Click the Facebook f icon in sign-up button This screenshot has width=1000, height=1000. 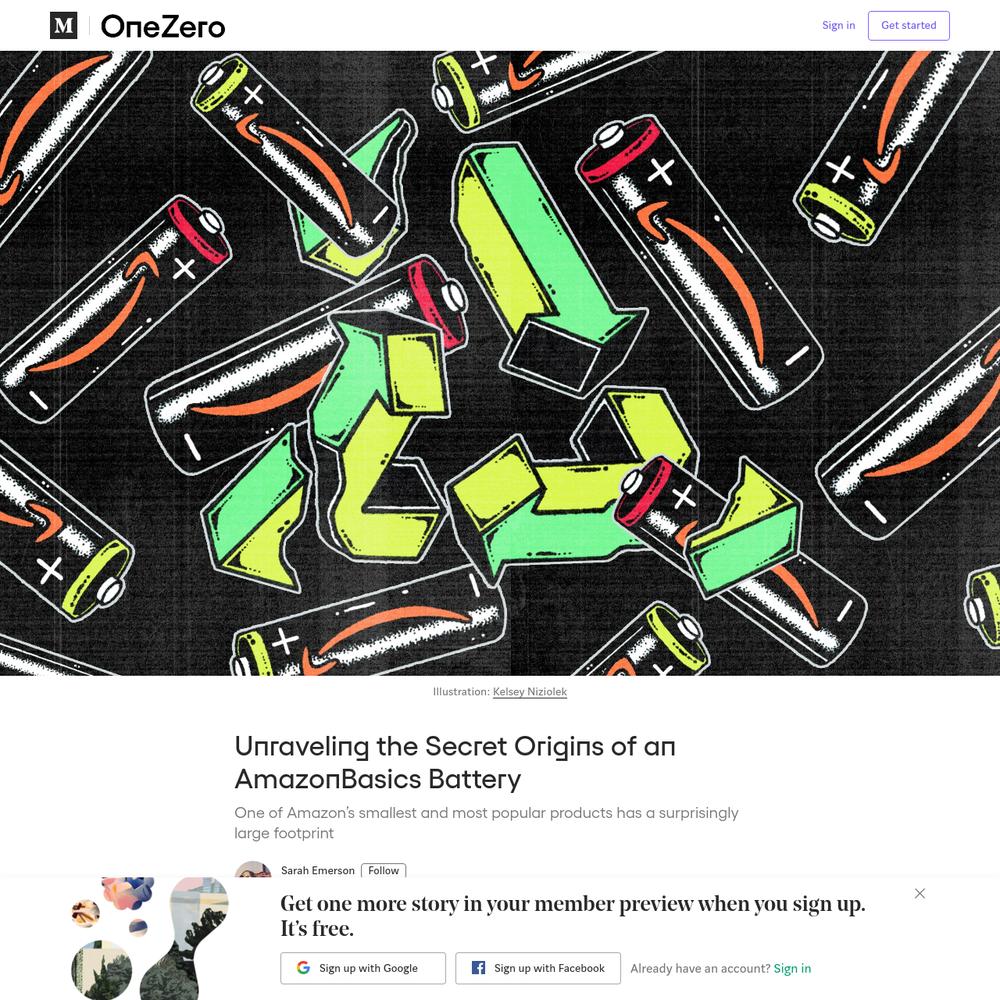pos(478,967)
